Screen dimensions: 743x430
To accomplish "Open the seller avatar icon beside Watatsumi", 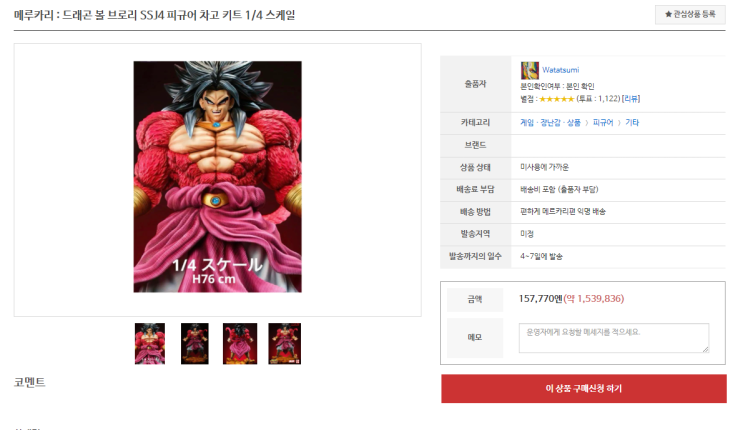I will (529, 71).
